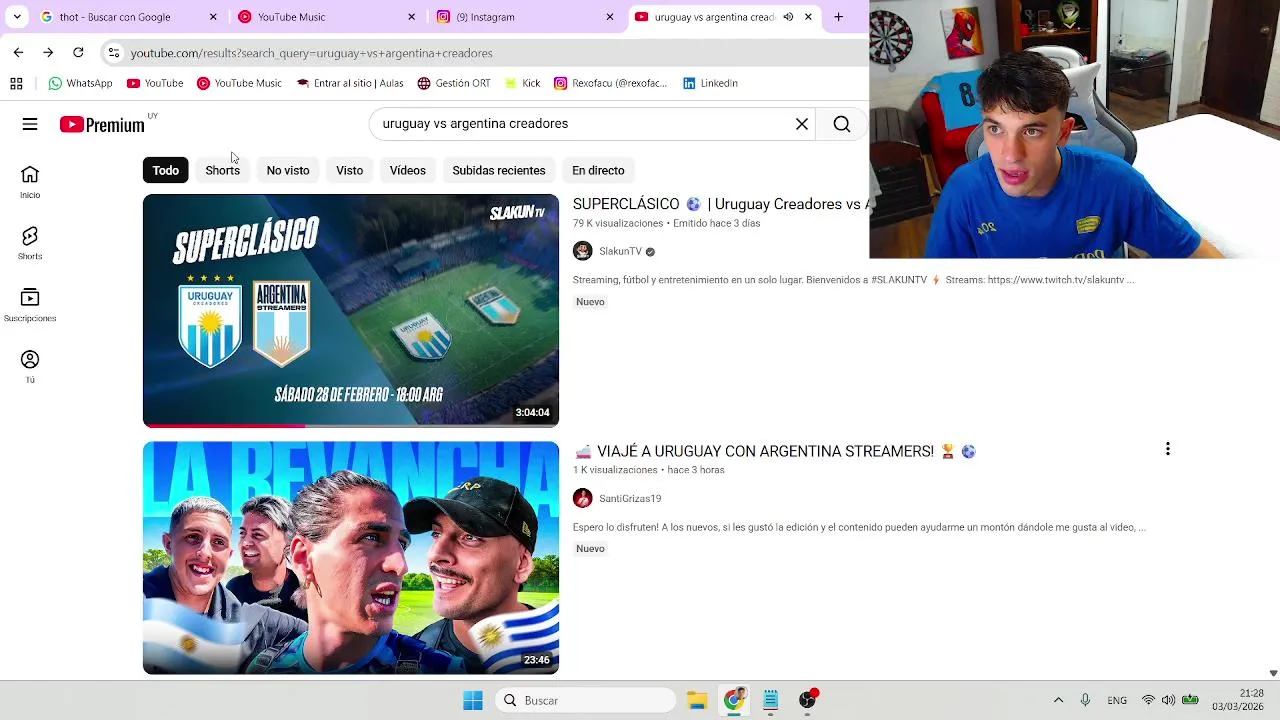
Task: Switch to the YouTube Music tab
Action: coord(326,17)
